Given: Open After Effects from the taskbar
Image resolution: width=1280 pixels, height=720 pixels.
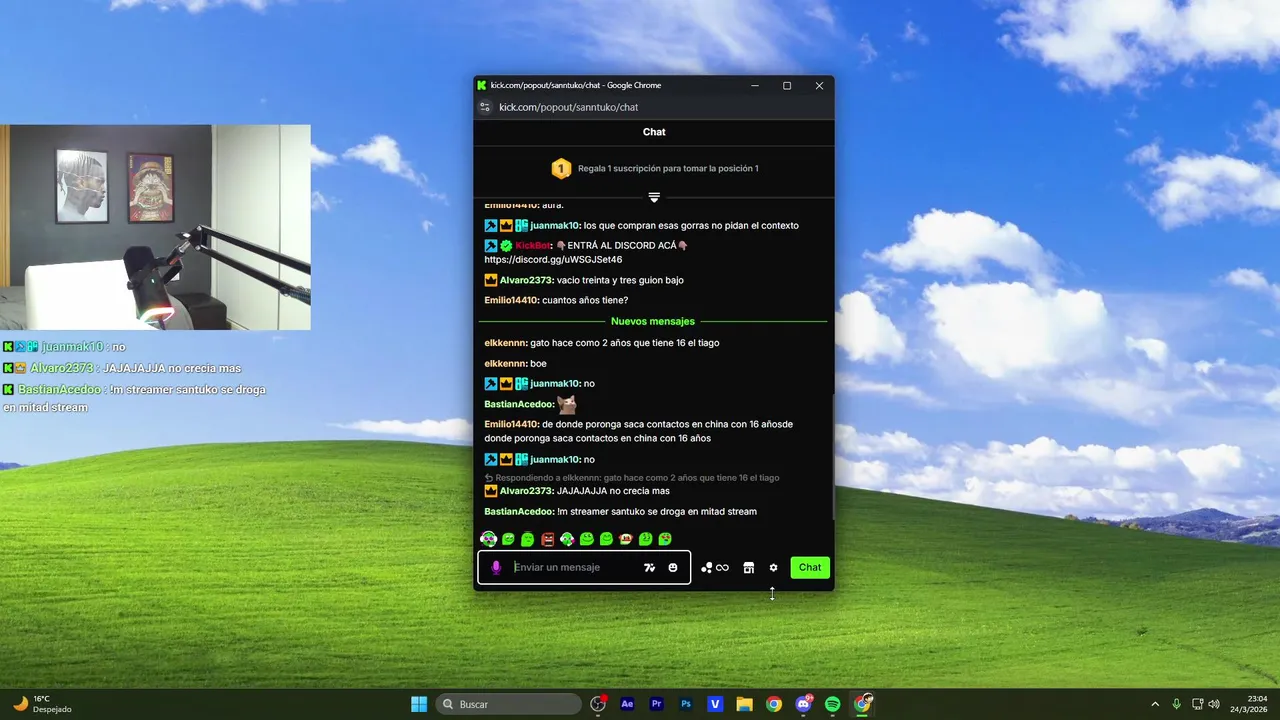Looking at the screenshot, I should coord(627,704).
